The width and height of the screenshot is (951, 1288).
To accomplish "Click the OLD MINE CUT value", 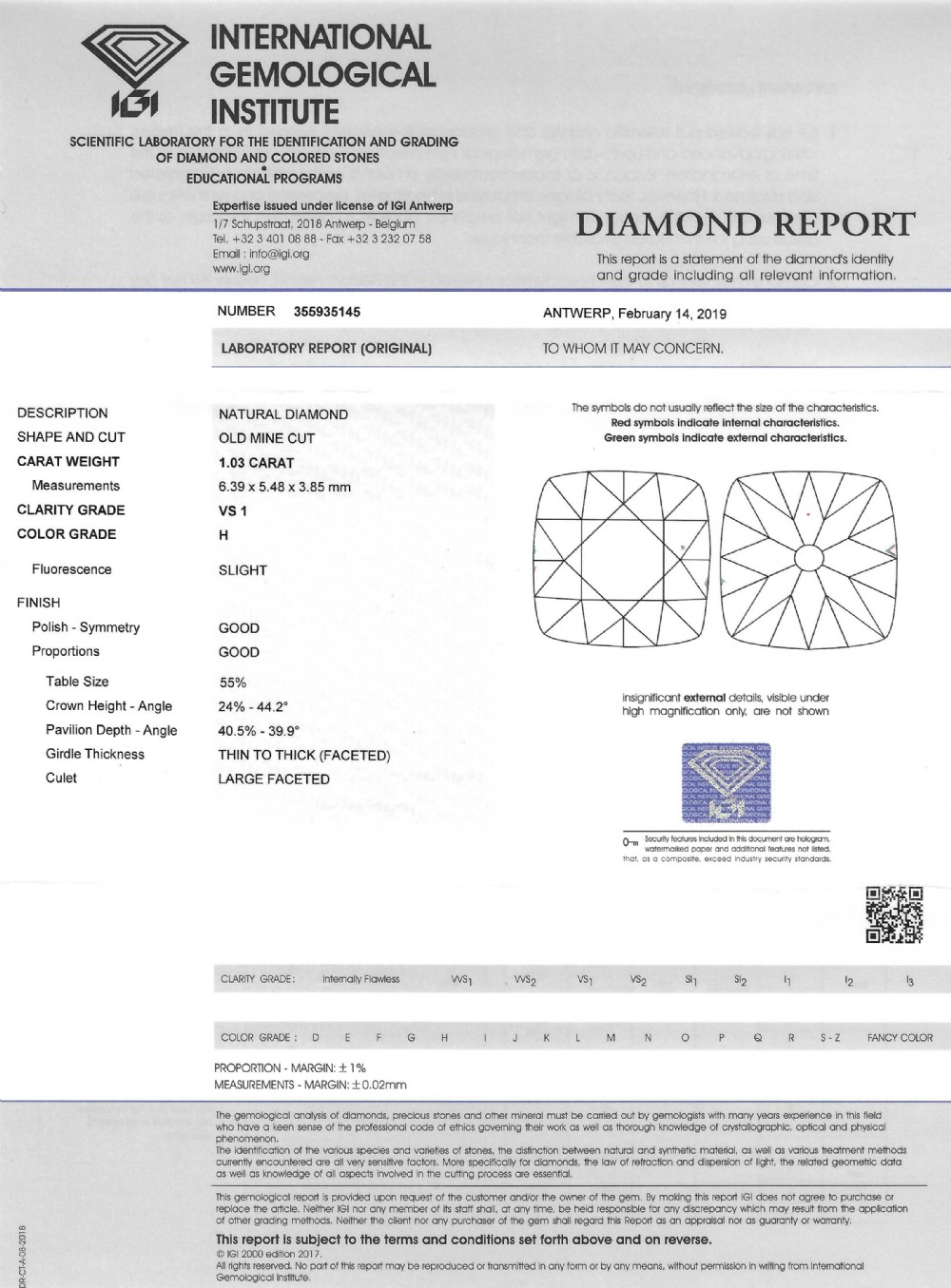I will (x=266, y=438).
